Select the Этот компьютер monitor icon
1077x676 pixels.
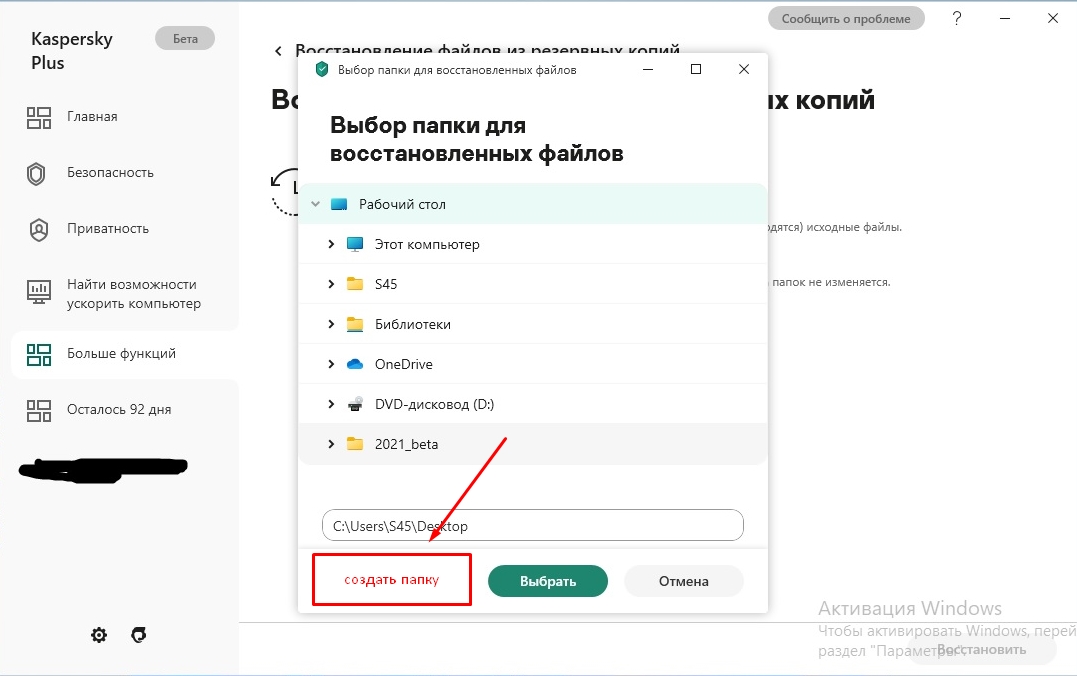(x=355, y=244)
